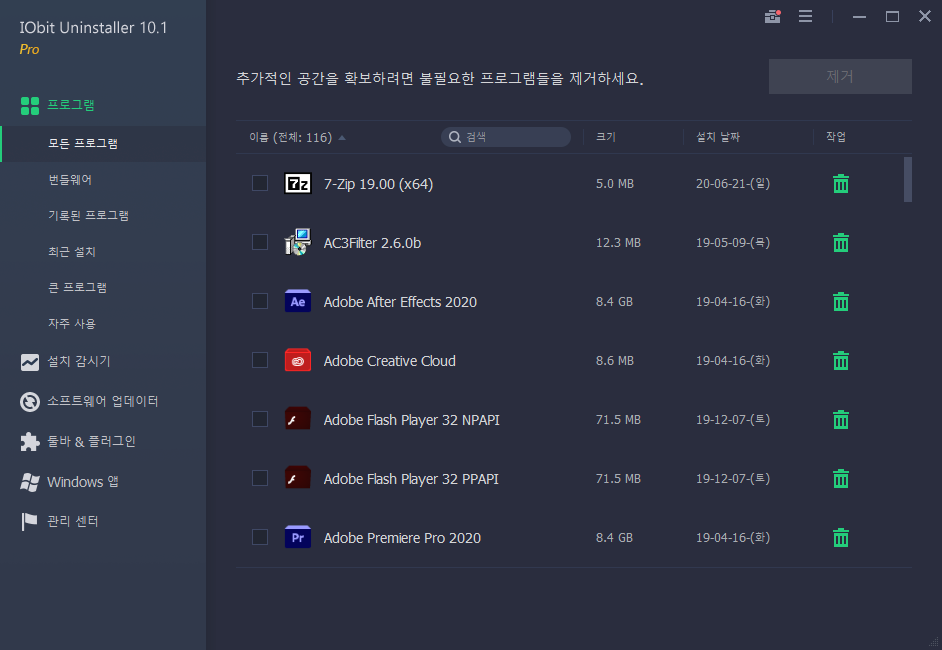Image resolution: width=942 pixels, height=650 pixels.
Task: Click trash icon for 7-Zip 19.00 (x64)
Action: point(840,183)
